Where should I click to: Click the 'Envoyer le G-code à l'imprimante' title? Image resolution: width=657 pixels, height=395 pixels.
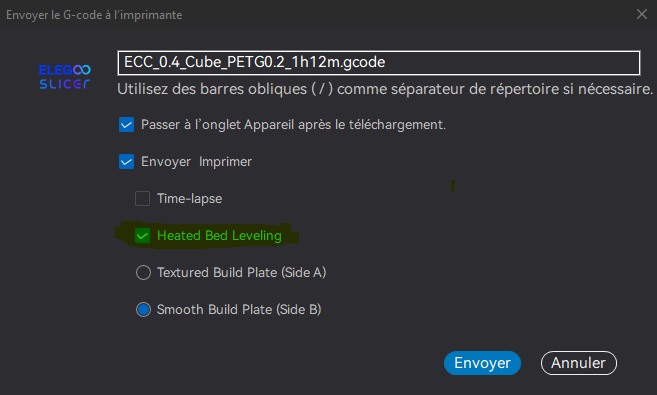94,15
